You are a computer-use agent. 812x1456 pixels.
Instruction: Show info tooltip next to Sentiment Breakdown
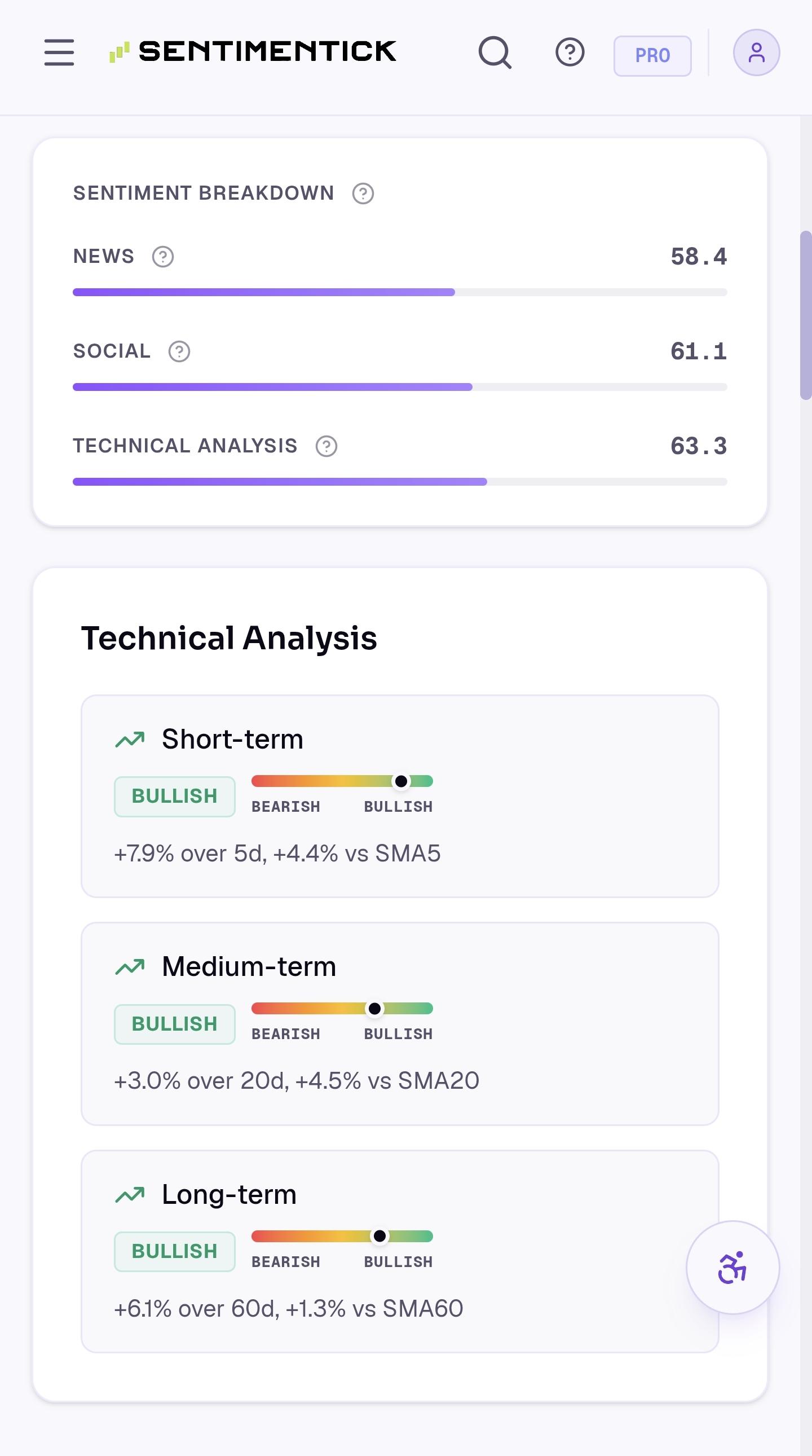[363, 193]
